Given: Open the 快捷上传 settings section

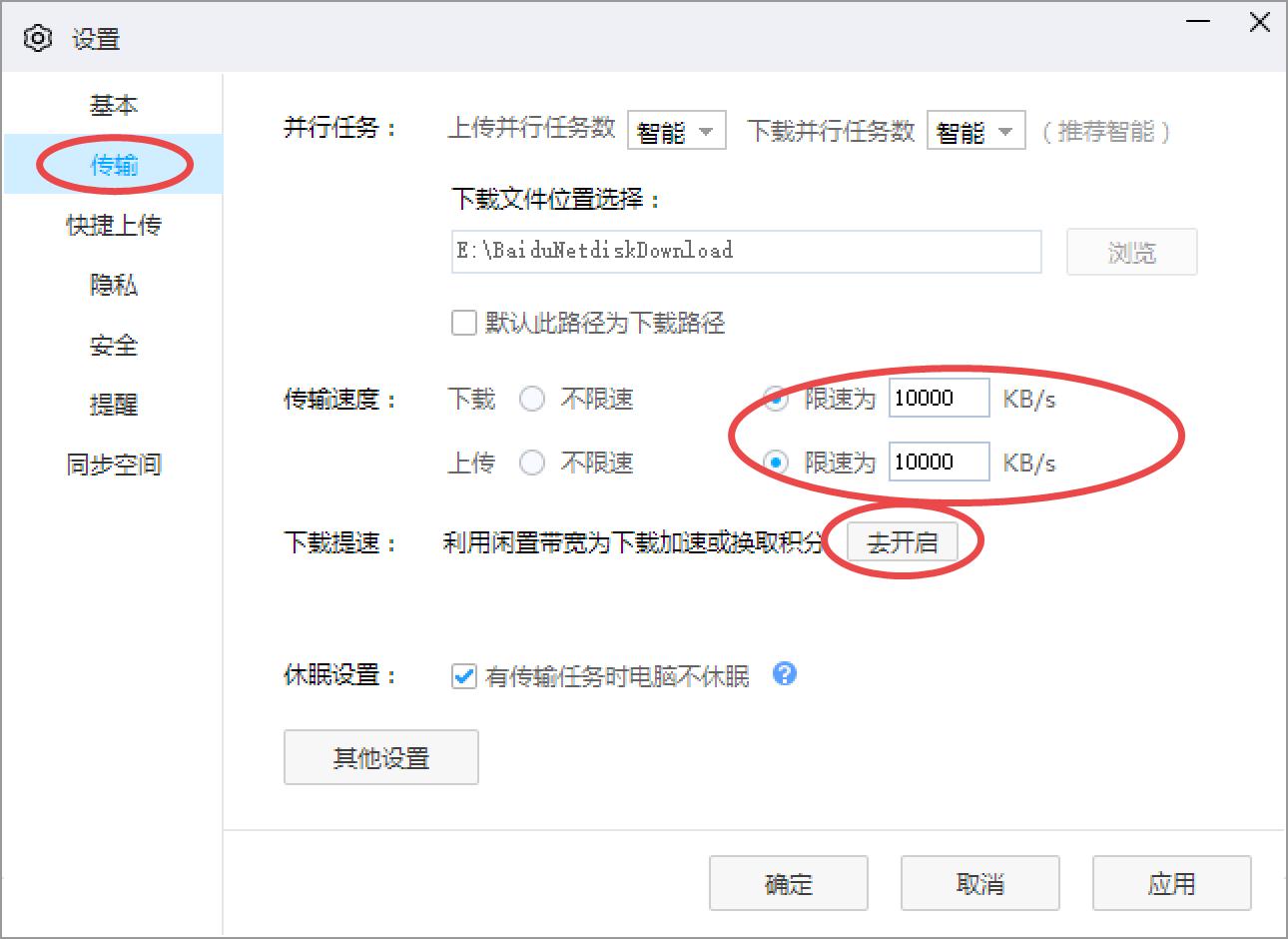Looking at the screenshot, I should [x=114, y=225].
